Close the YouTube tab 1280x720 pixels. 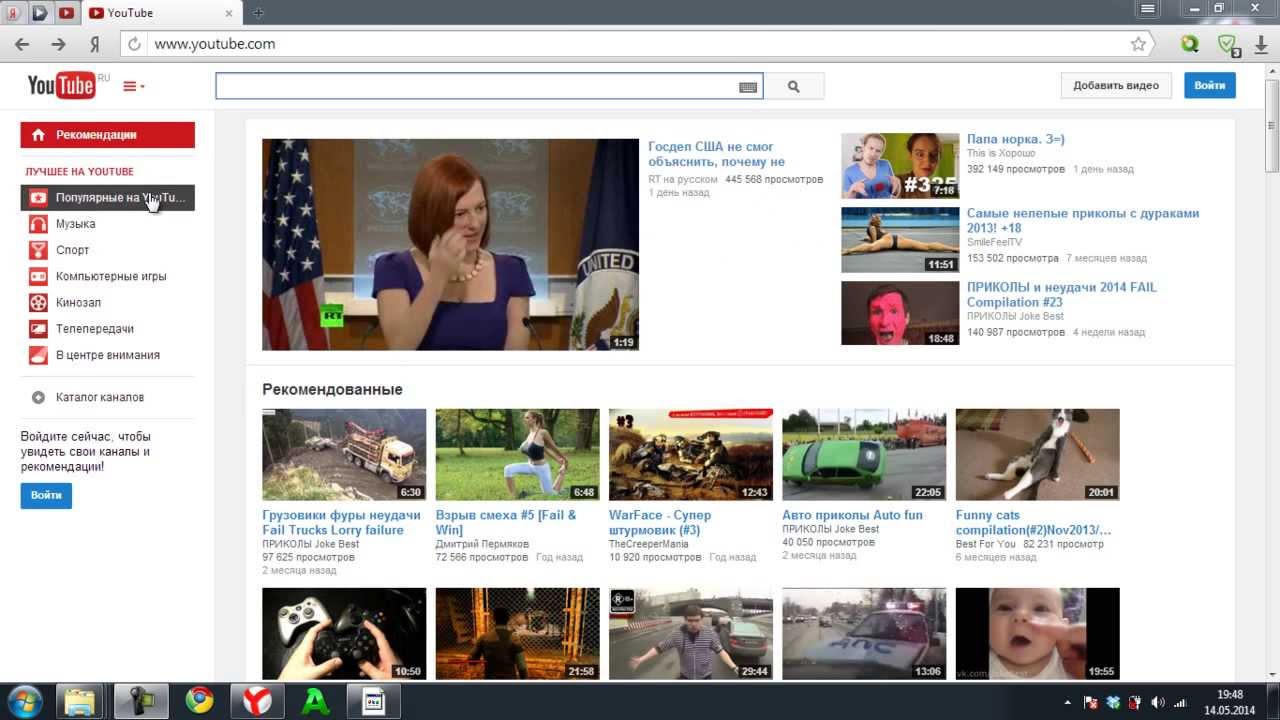pyautogui.click(x=228, y=13)
